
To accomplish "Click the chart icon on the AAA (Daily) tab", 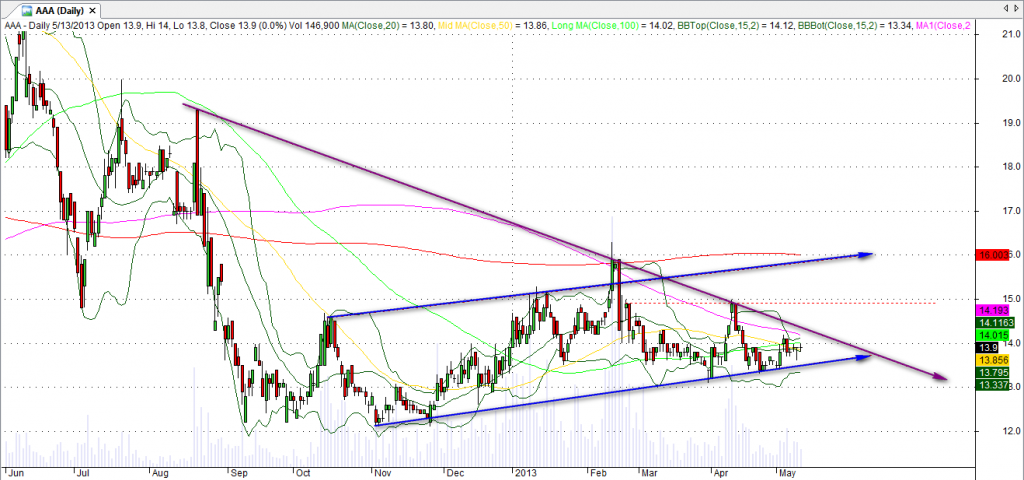I will coord(13,9).
